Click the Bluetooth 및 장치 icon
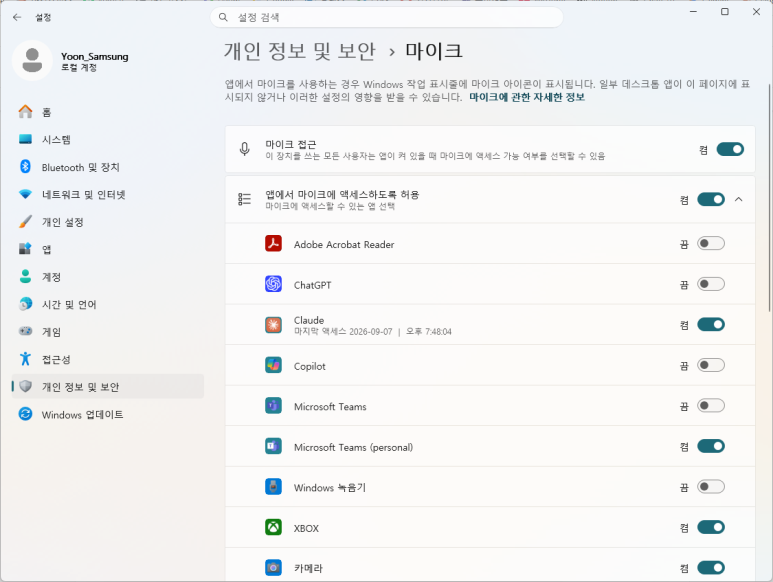Image resolution: width=773 pixels, height=582 pixels. [26, 167]
